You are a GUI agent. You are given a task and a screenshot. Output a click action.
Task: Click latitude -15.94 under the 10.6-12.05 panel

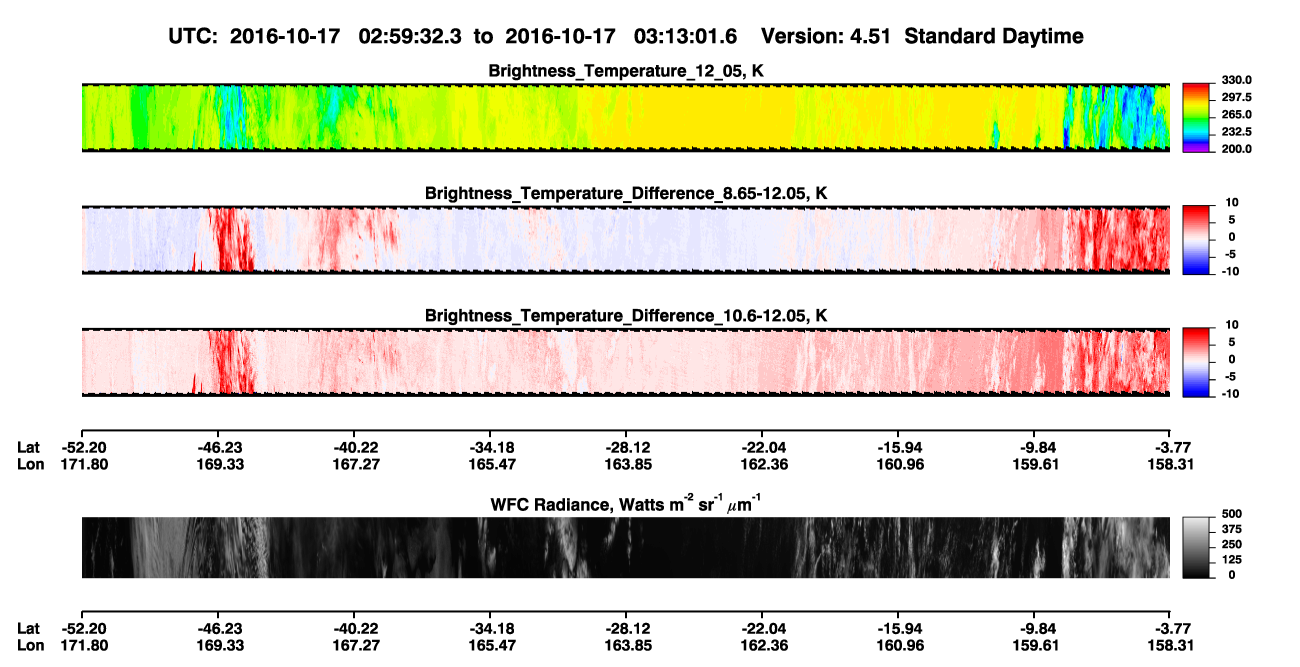(x=898, y=447)
